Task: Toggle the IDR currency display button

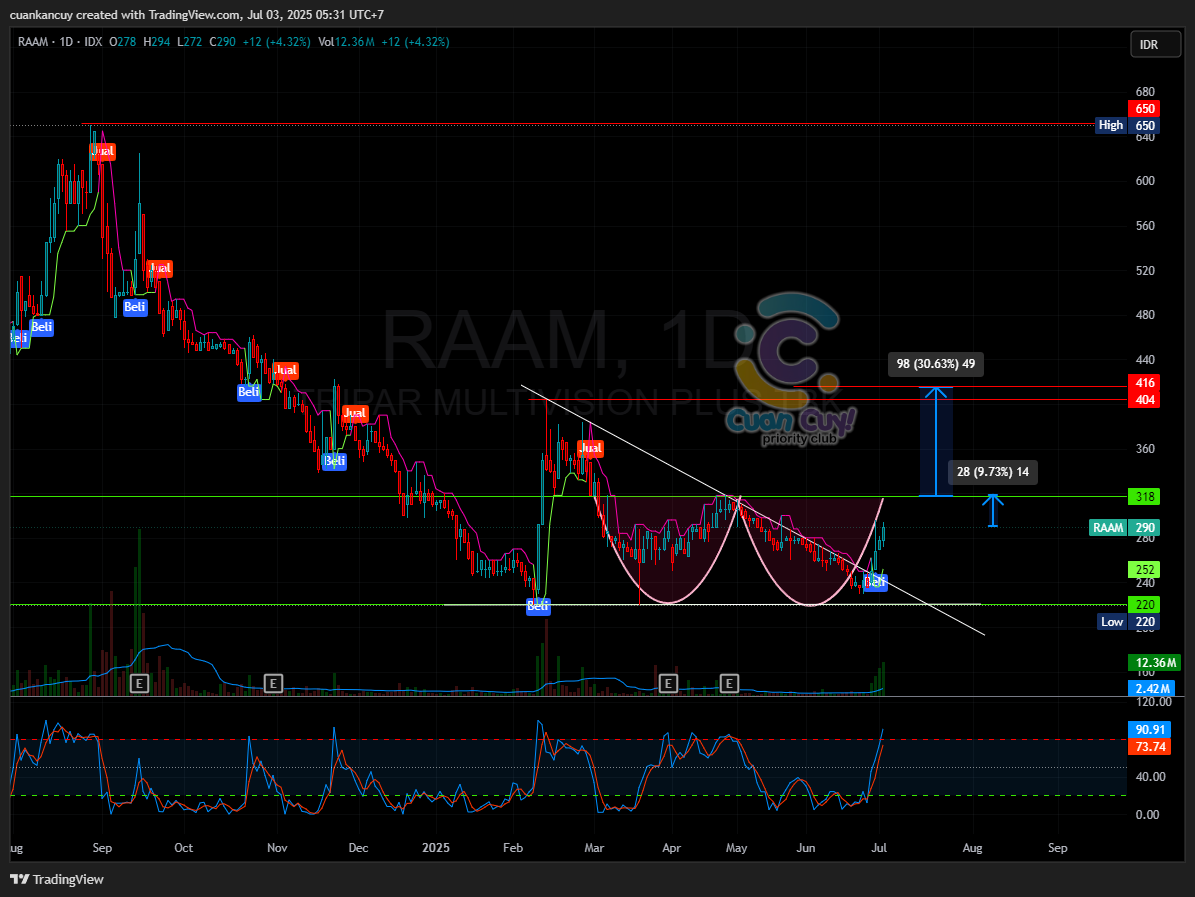Action: [1155, 44]
